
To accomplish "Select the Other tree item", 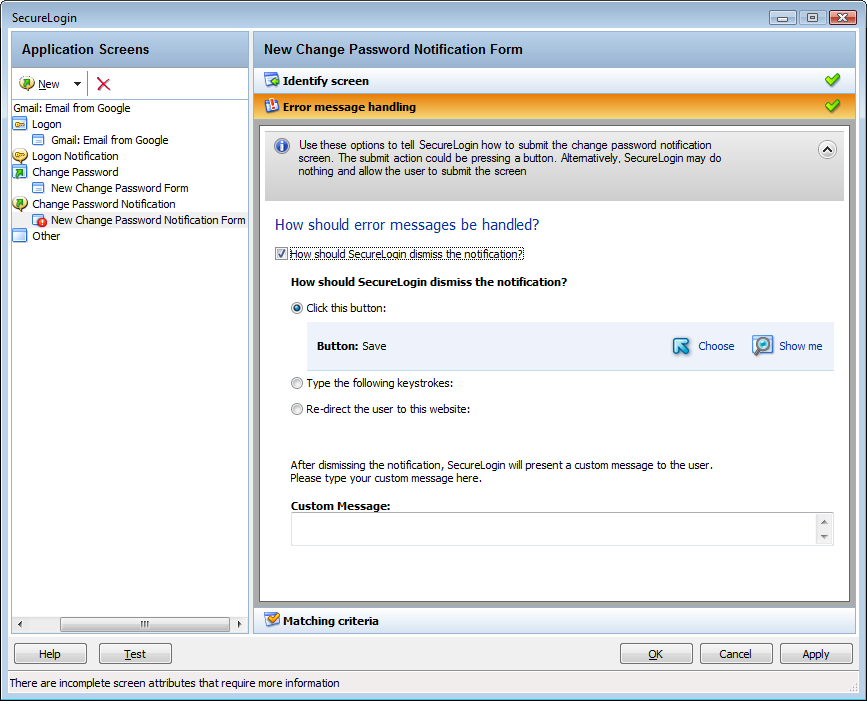I will coord(46,236).
